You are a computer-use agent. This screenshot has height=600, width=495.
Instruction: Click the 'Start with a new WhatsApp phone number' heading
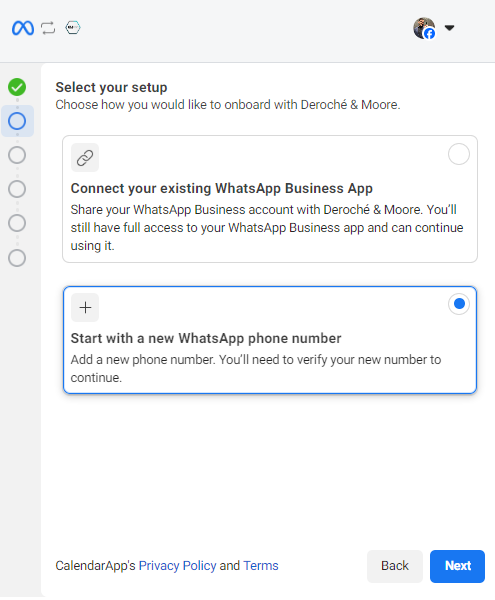click(206, 339)
